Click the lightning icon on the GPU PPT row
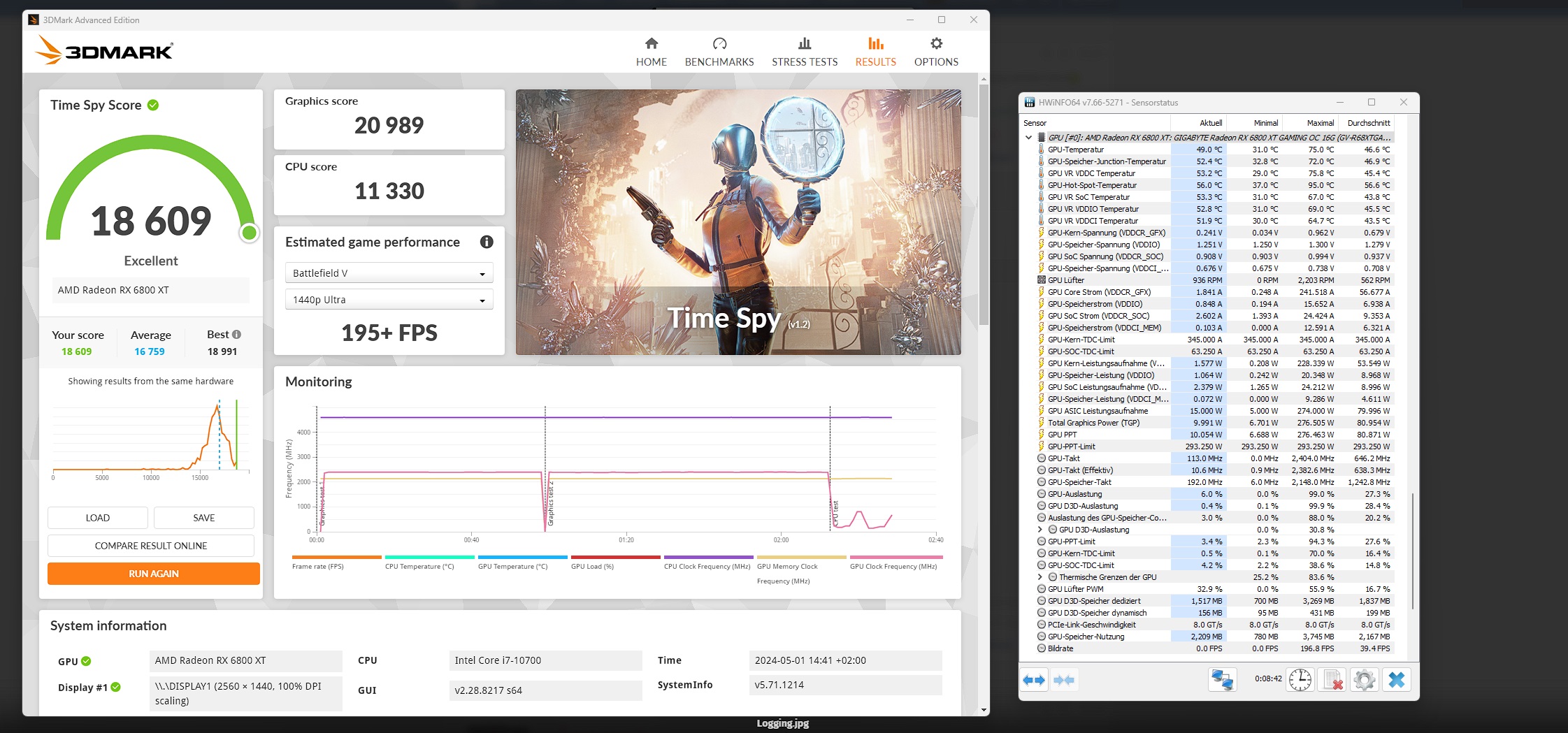Image resolution: width=1568 pixels, height=733 pixels. [1042, 435]
